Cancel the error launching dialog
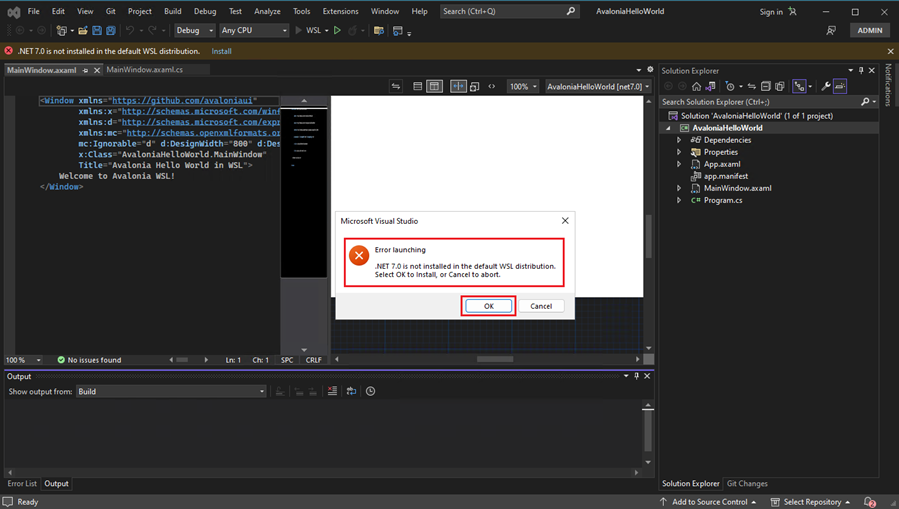Image resolution: width=899 pixels, height=509 pixels. point(541,306)
